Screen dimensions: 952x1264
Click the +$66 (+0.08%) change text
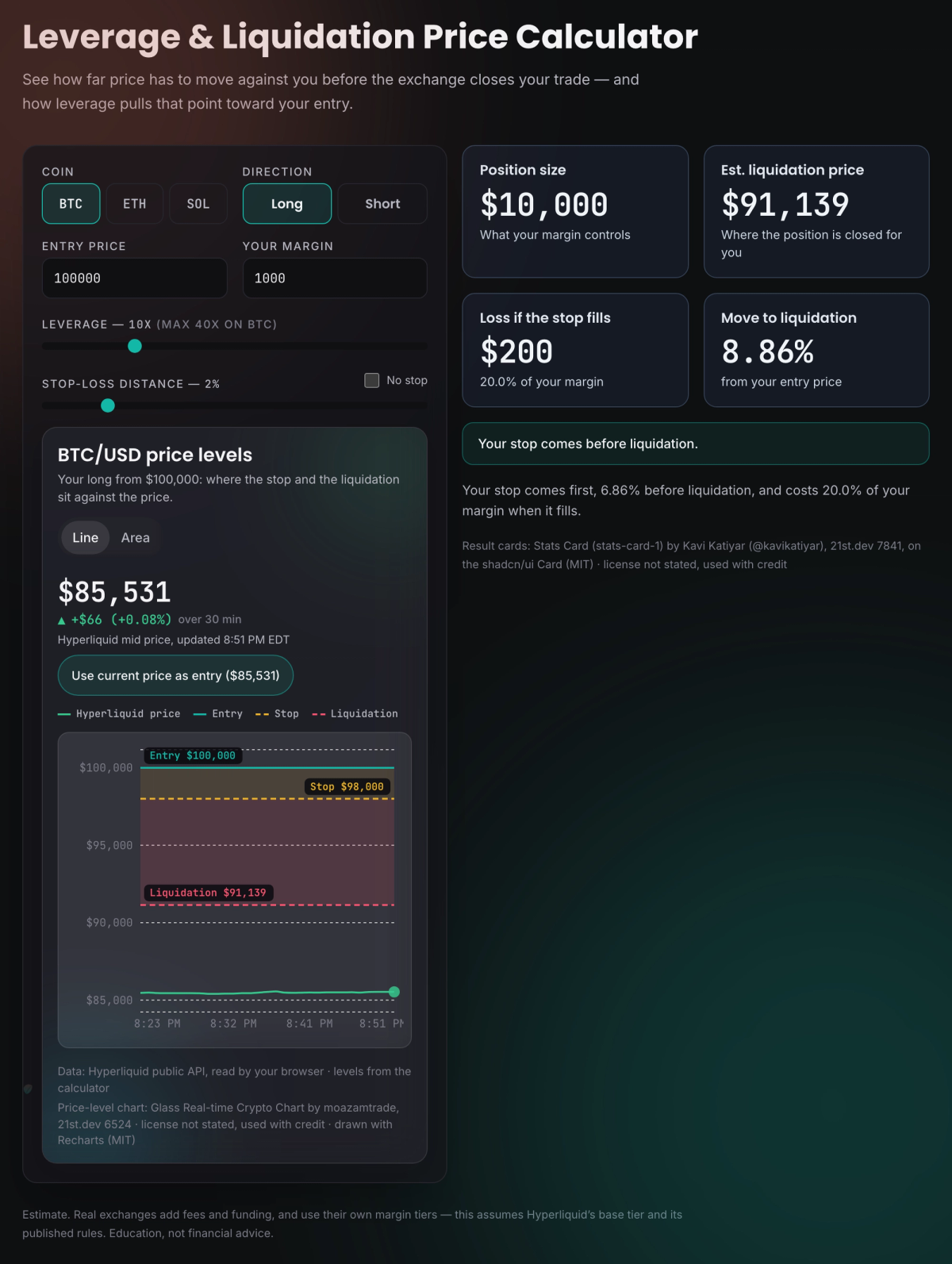coord(121,620)
